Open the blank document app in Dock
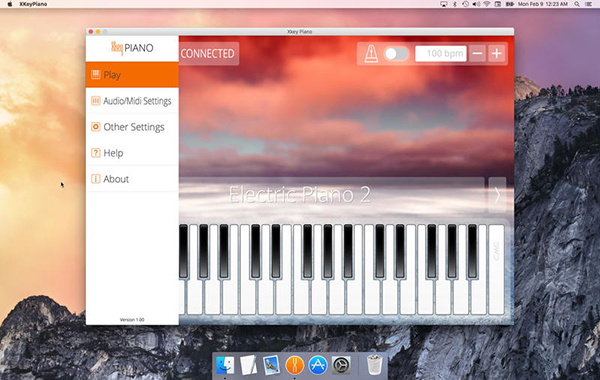Image resolution: width=600 pixels, height=380 pixels. click(248, 365)
